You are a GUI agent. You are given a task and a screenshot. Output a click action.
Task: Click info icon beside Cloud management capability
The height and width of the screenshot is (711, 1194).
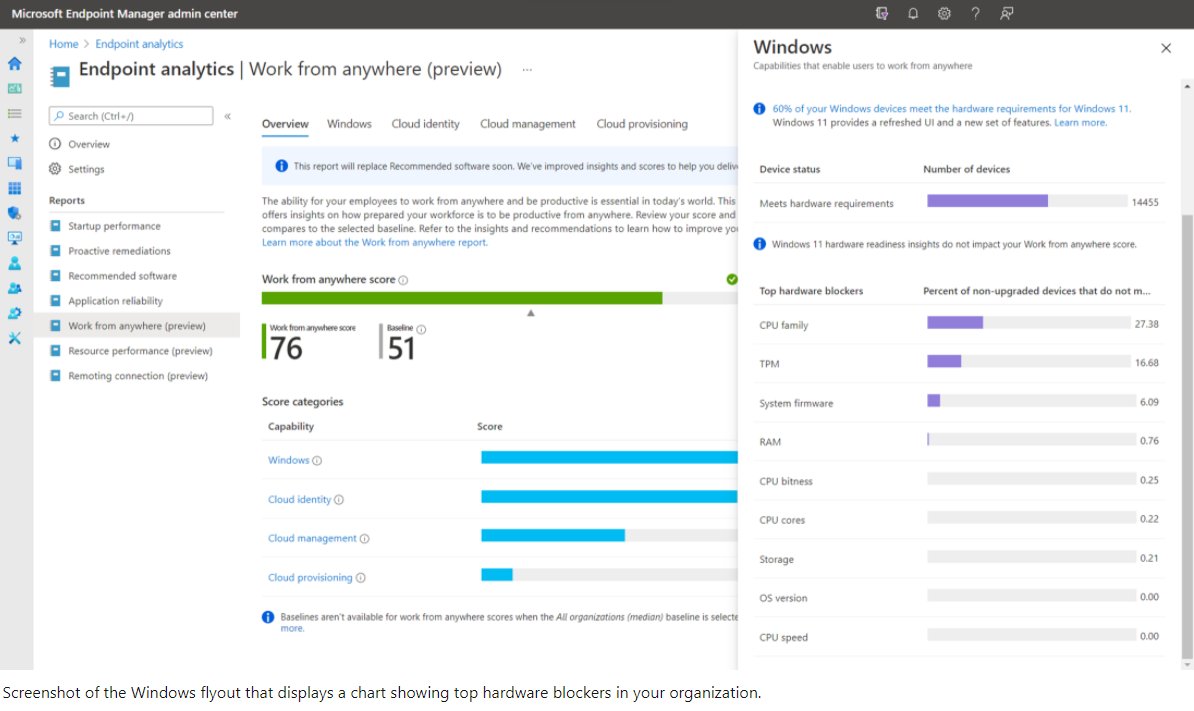364,539
